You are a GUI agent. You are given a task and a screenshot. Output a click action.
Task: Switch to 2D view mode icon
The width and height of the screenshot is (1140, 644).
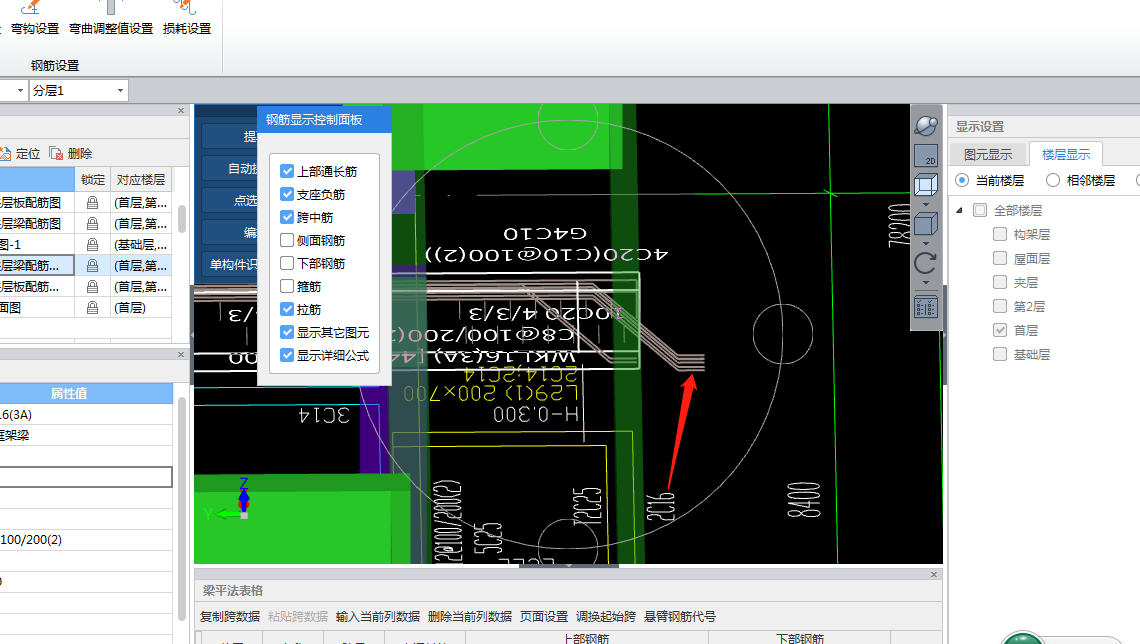pyautogui.click(x=926, y=155)
